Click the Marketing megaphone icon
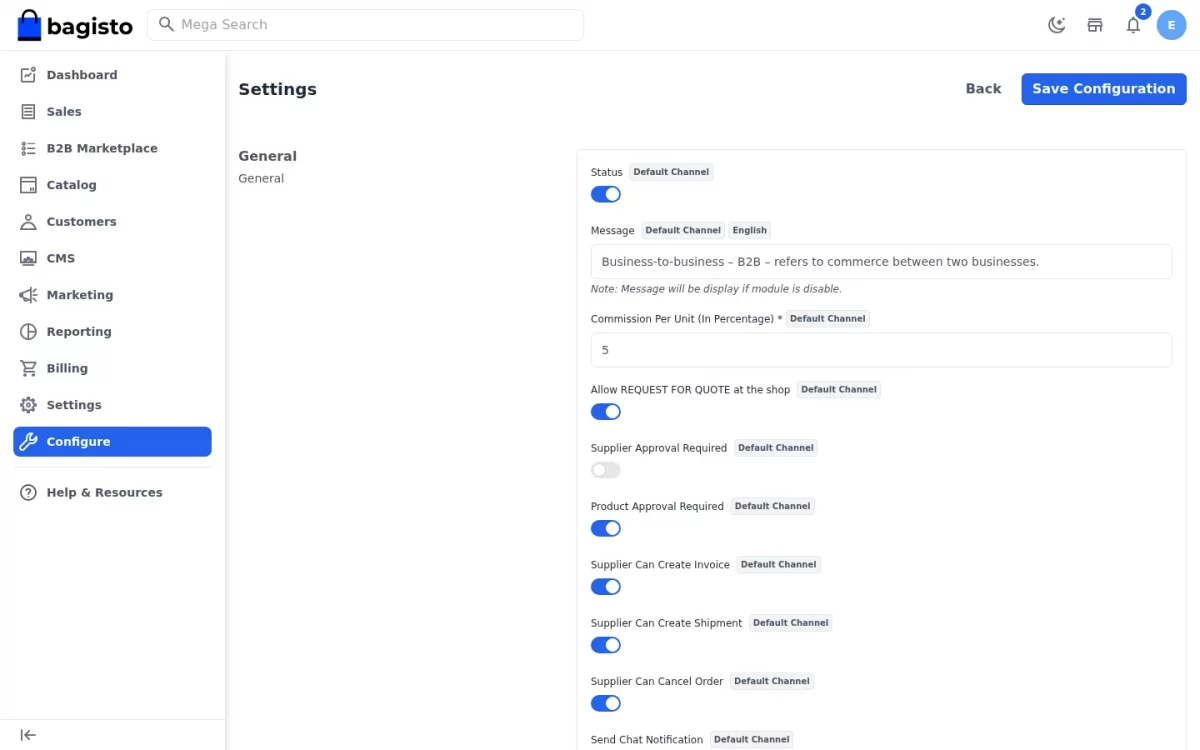 (x=28, y=295)
